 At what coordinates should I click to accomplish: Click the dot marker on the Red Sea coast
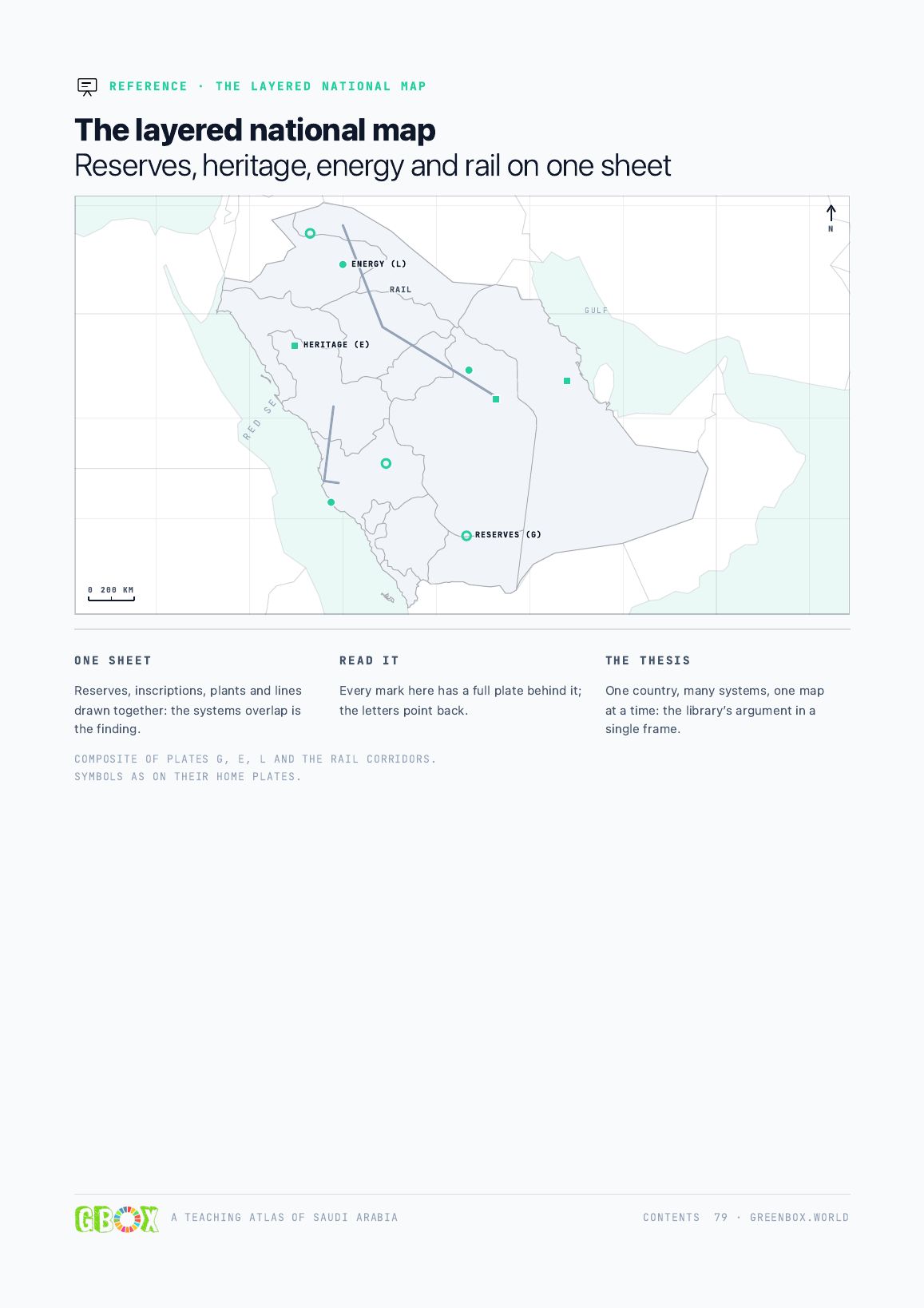[x=331, y=502]
